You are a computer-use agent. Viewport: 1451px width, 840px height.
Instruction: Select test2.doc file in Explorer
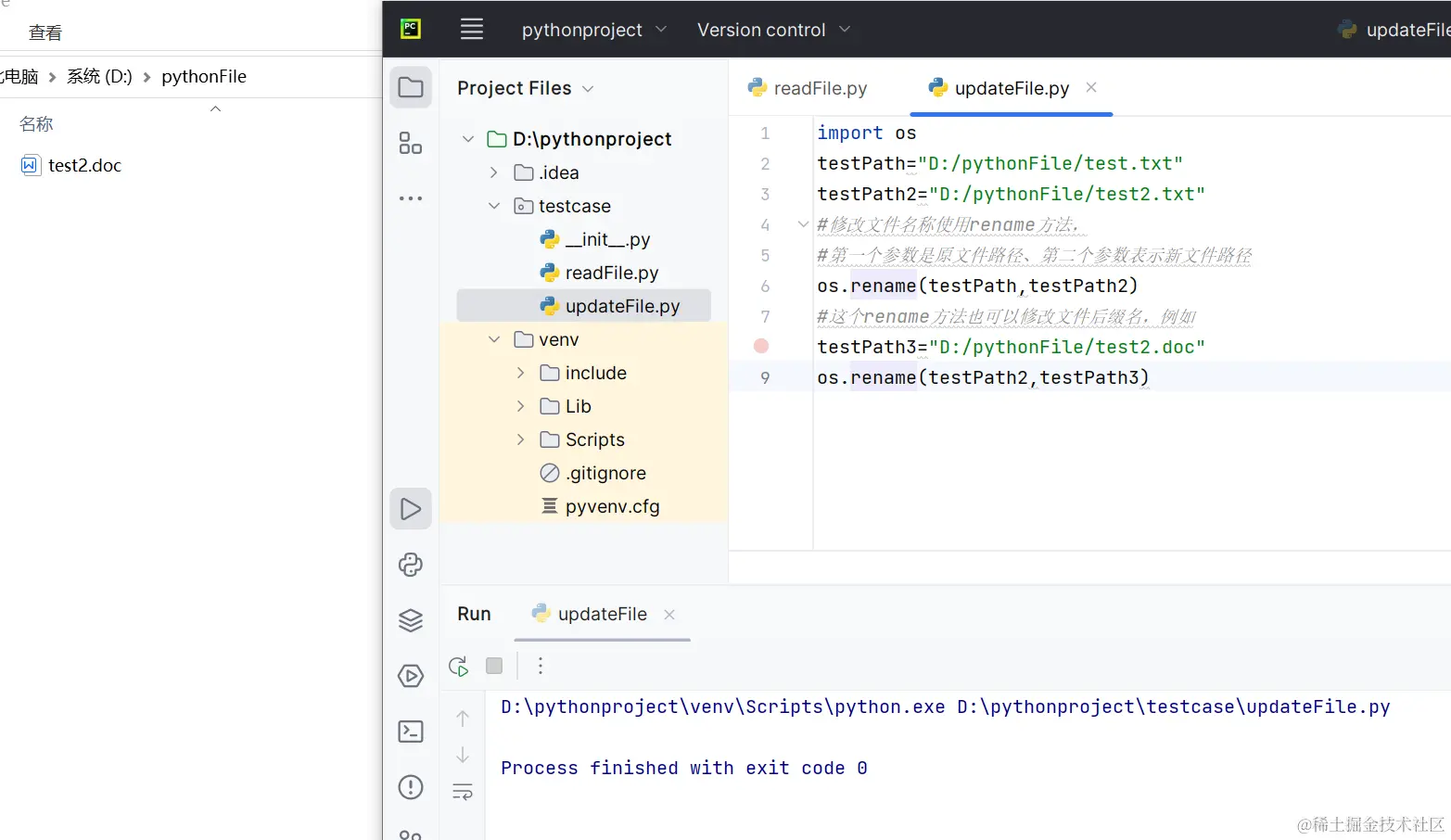pyautogui.click(x=71, y=165)
